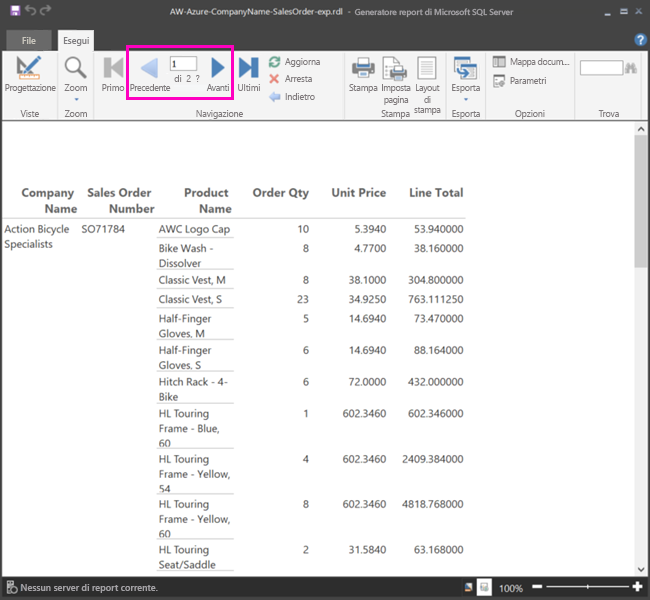Click the scroll up arrow
The image size is (650, 600).
click(641, 129)
